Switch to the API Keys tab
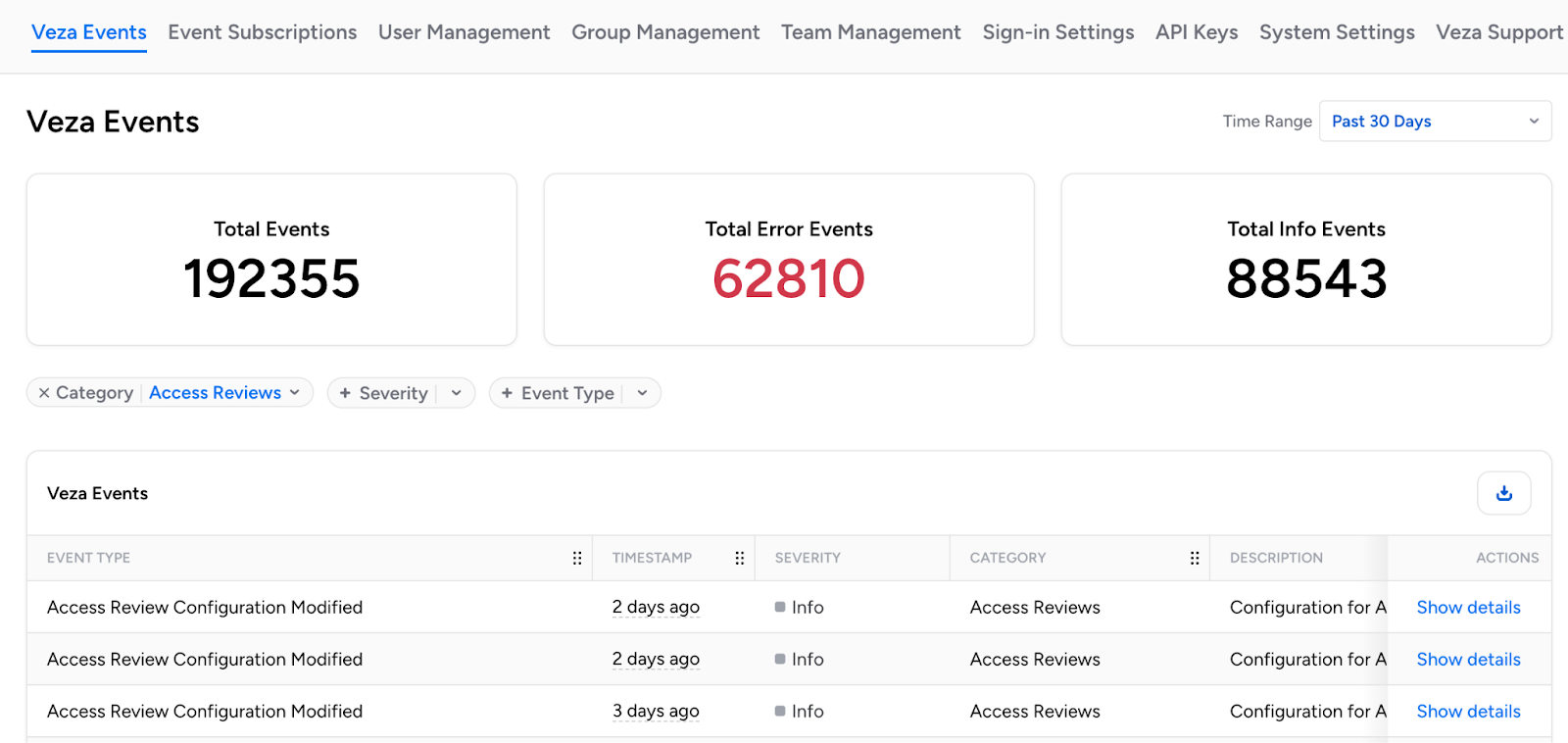1568x743 pixels. click(1197, 32)
